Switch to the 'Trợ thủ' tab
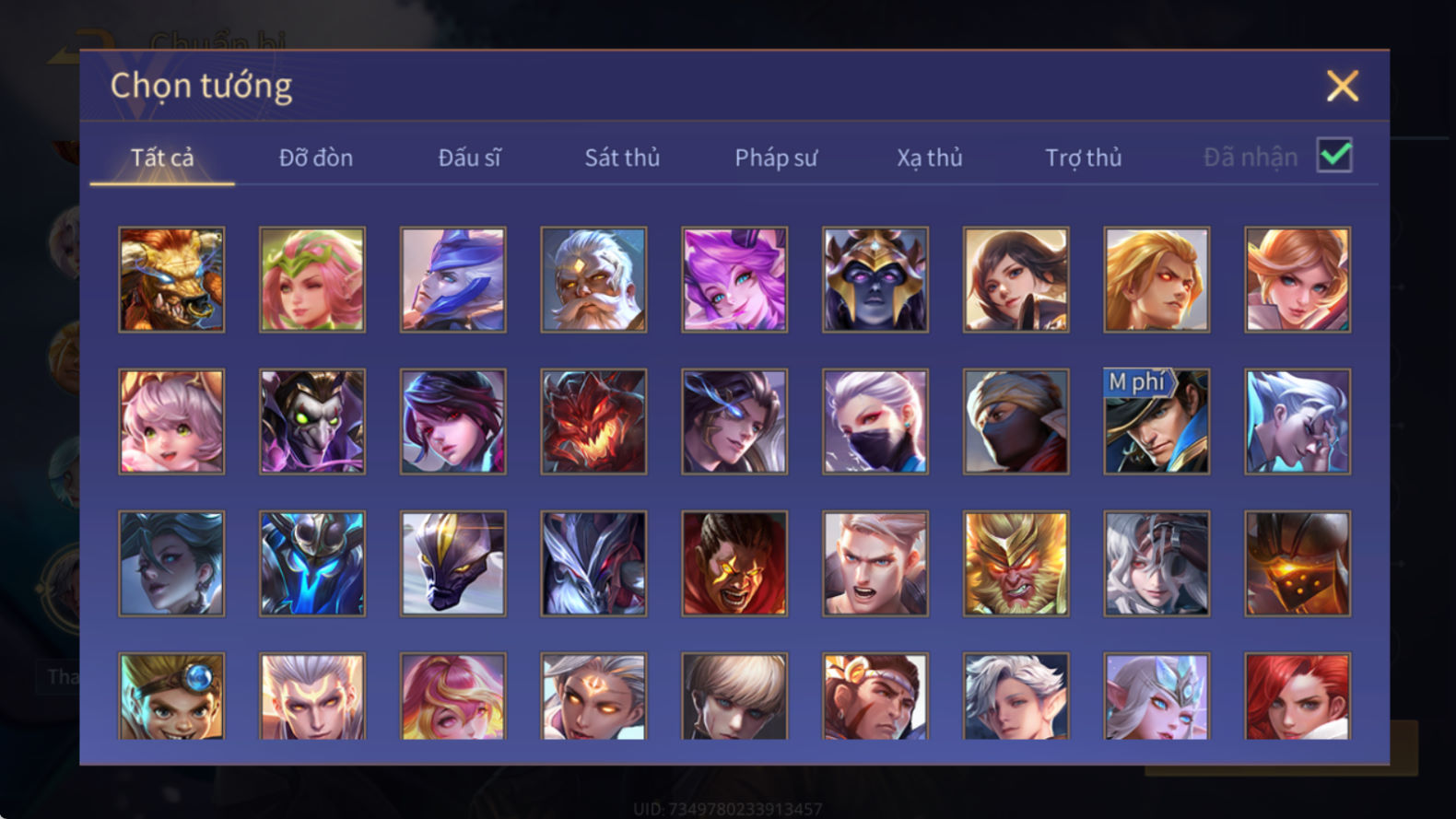This screenshot has height=819, width=1456. [x=1084, y=158]
